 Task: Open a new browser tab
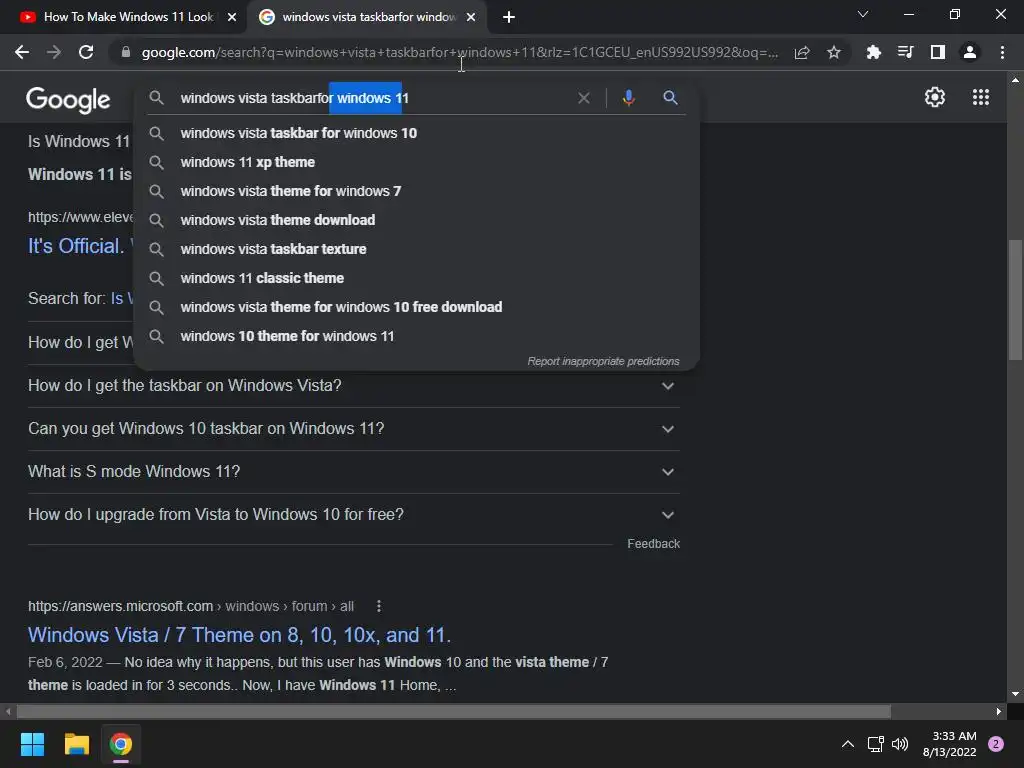coord(509,17)
